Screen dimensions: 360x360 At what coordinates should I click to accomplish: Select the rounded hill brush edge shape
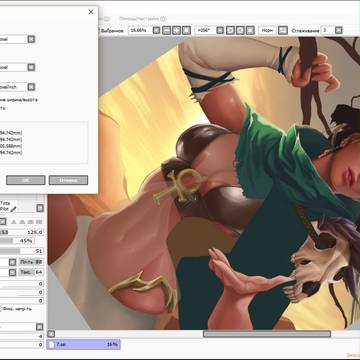pos(22,222)
